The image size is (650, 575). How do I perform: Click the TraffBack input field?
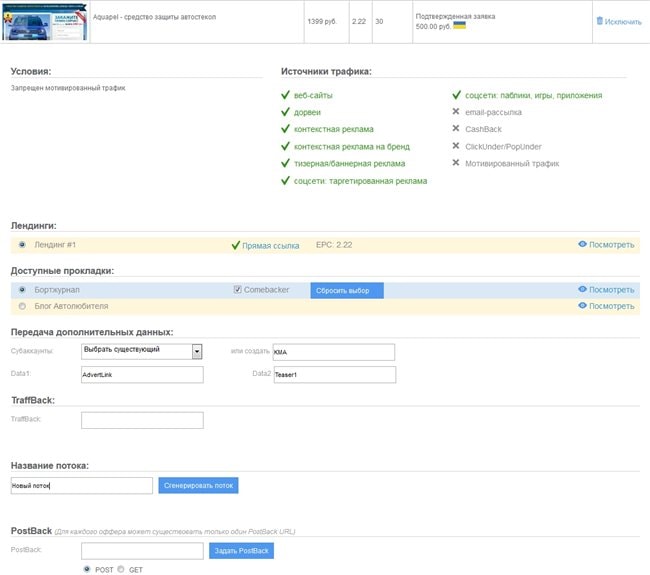tap(142, 420)
